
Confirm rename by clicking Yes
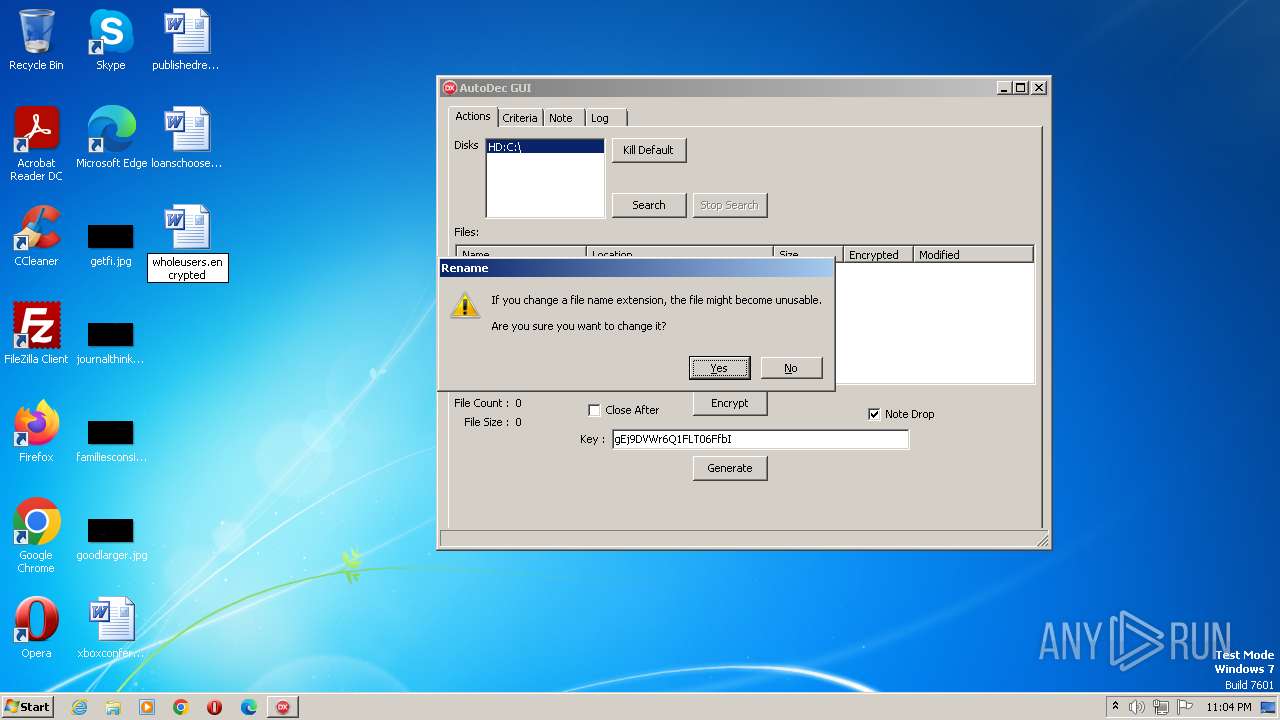[719, 368]
